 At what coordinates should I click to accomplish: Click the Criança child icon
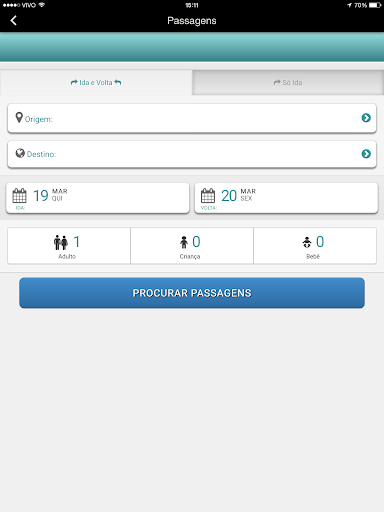184,242
